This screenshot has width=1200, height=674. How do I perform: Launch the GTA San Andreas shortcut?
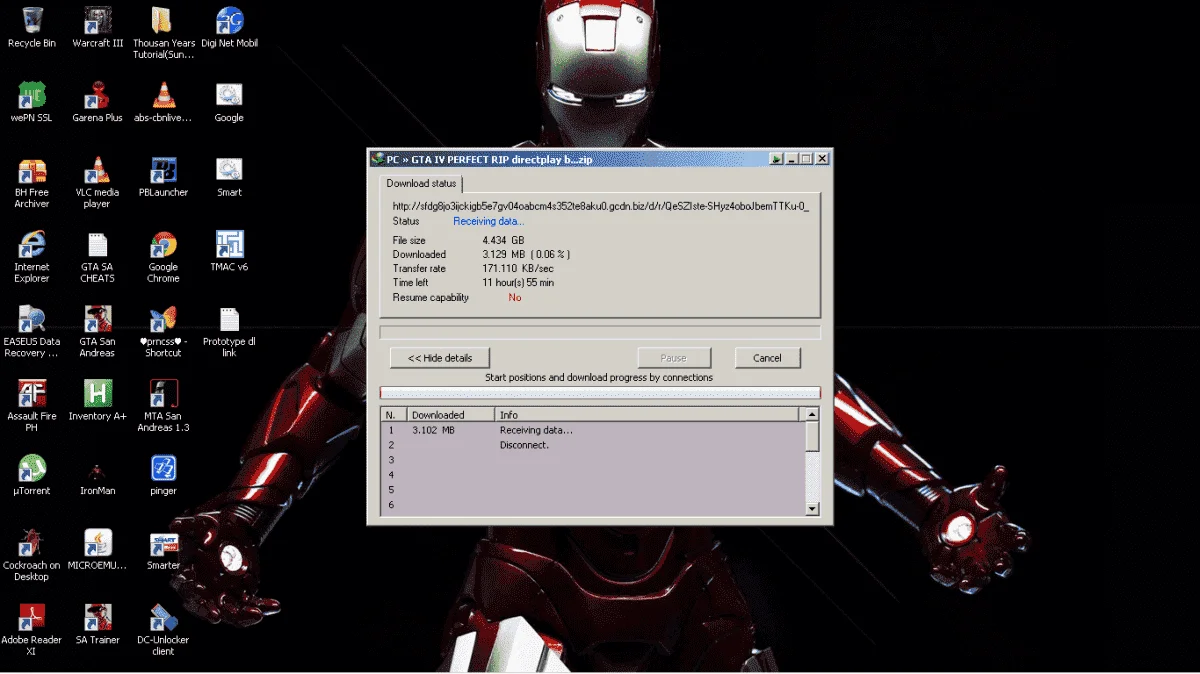click(98, 332)
